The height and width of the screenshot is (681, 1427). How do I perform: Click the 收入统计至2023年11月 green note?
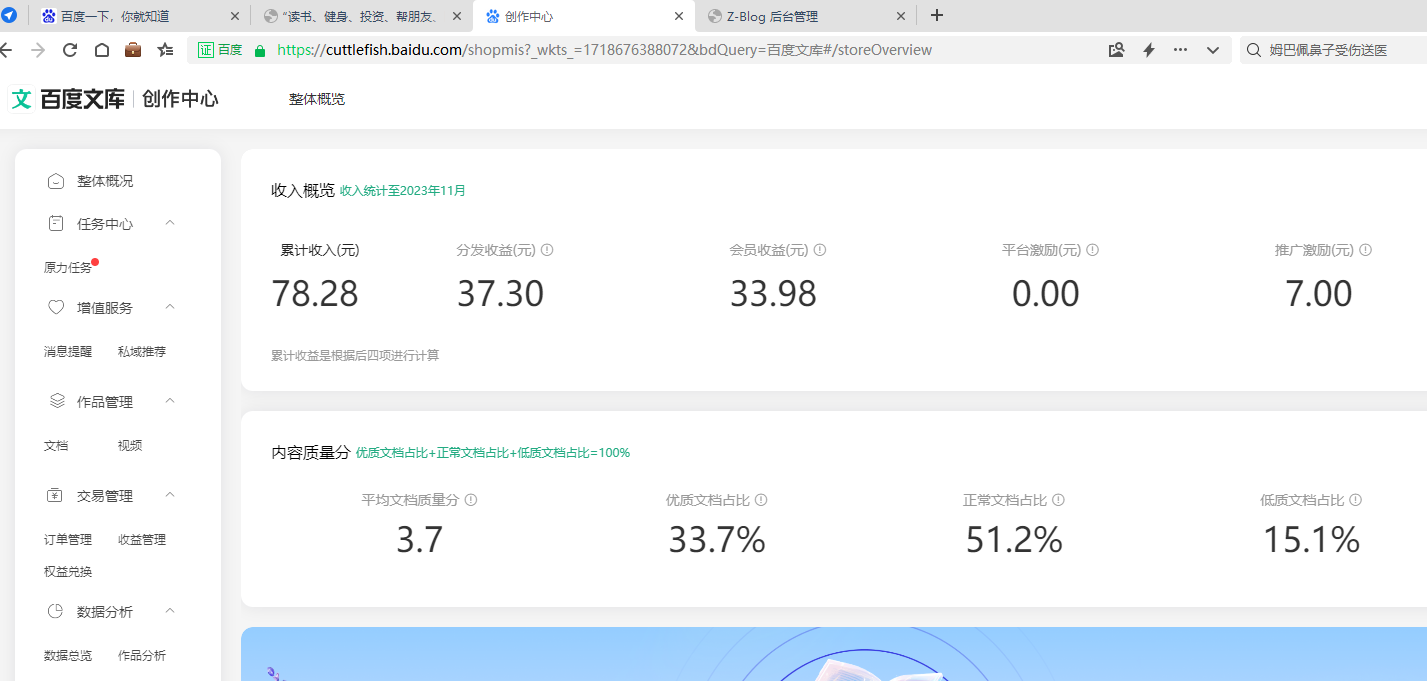coord(403,190)
